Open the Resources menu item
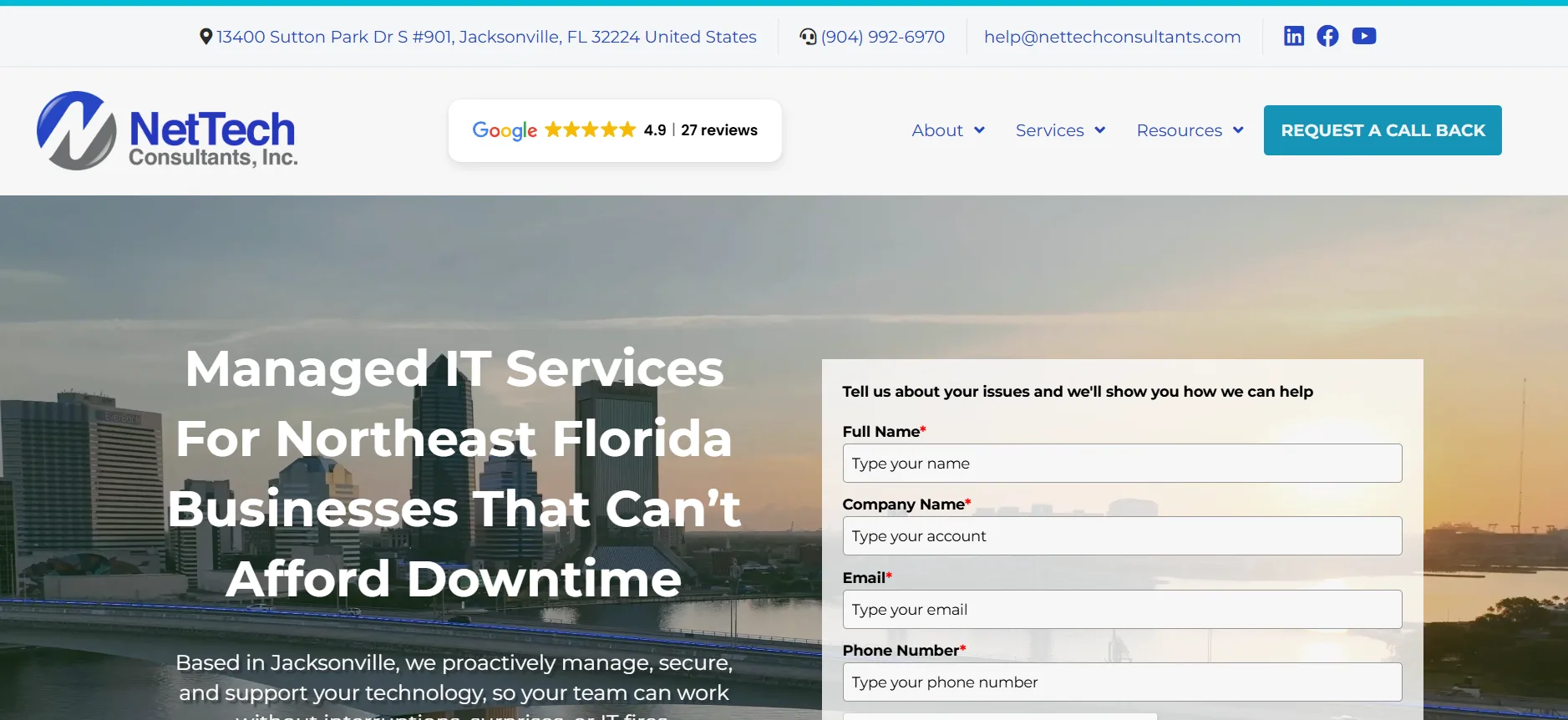Image resolution: width=1568 pixels, height=720 pixels. pyautogui.click(x=1180, y=130)
